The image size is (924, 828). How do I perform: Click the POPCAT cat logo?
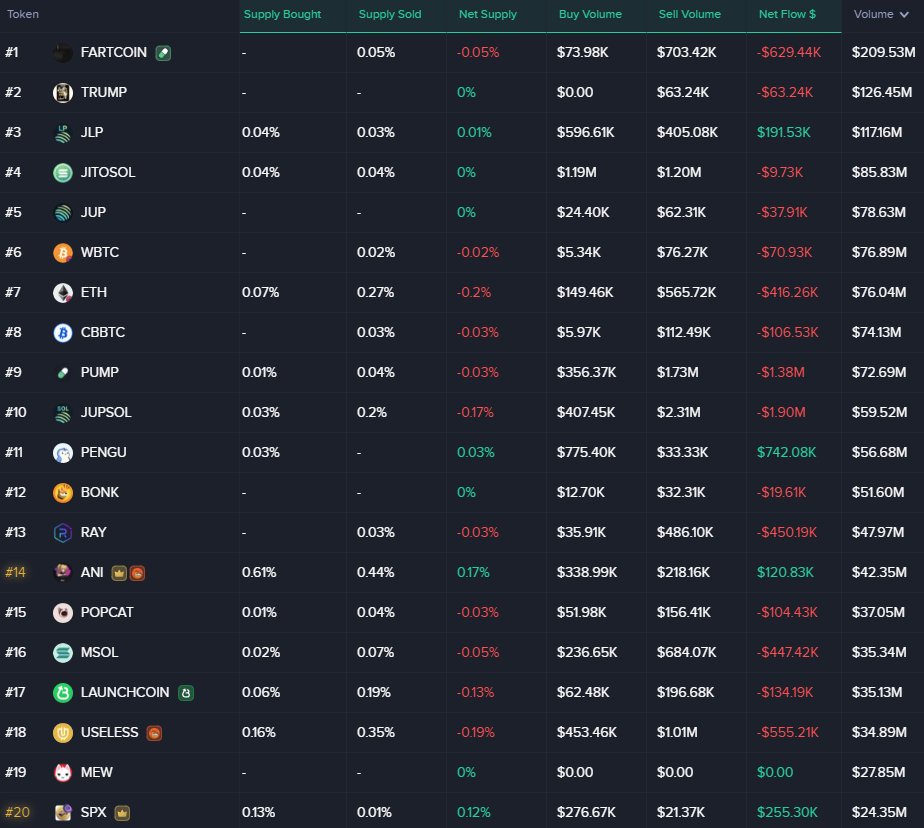click(62, 613)
